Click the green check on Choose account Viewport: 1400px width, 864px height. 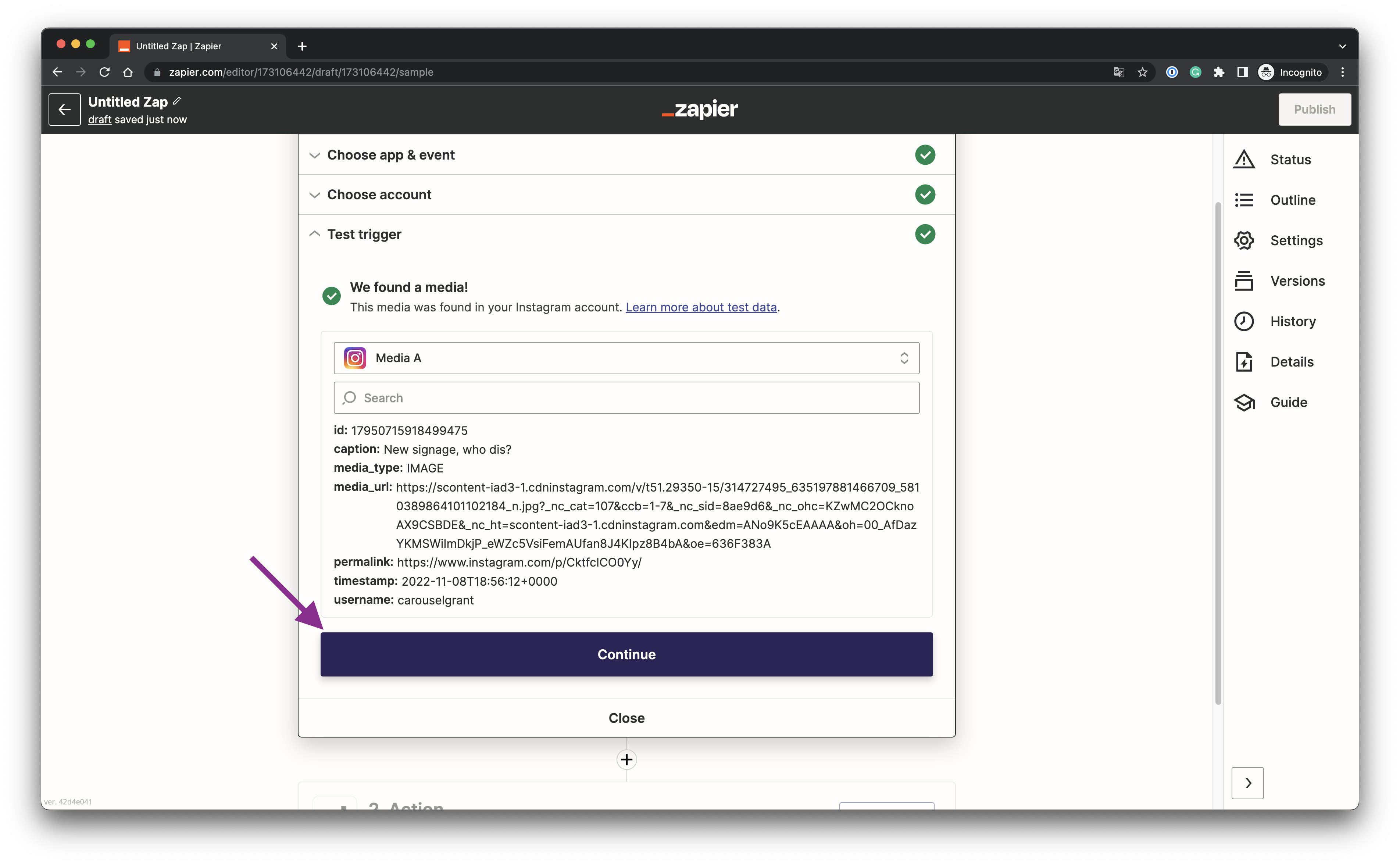(925, 195)
